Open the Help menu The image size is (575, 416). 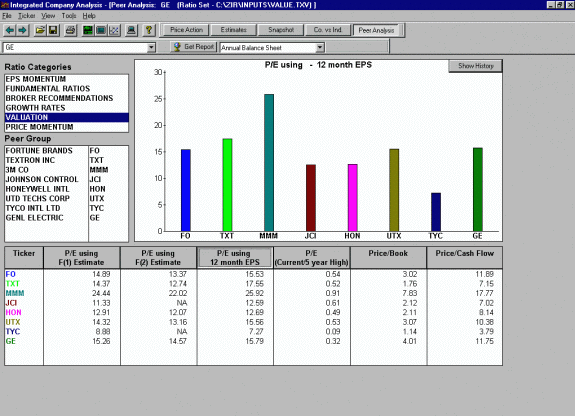89,16
